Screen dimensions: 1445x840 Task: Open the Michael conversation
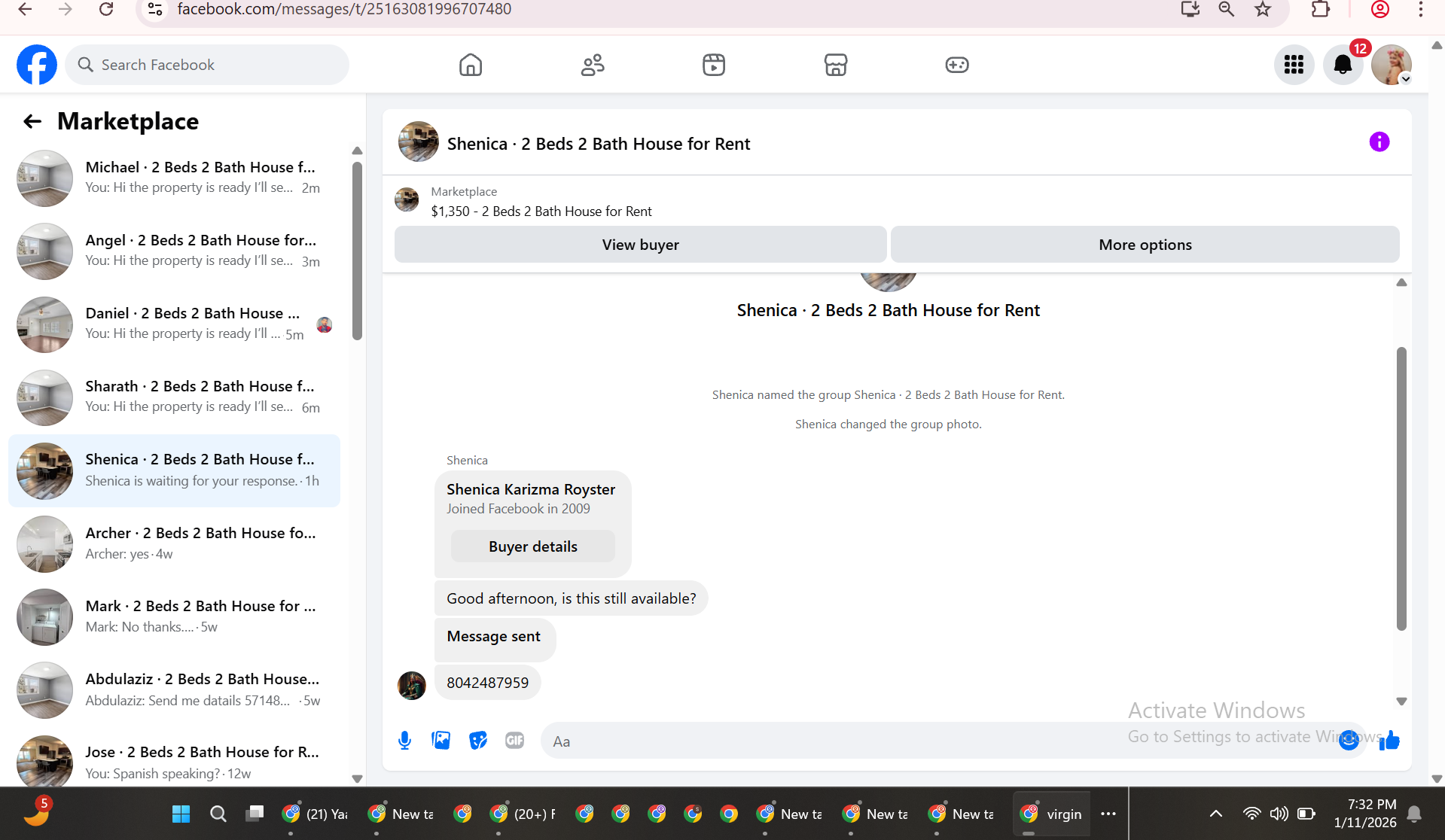pyautogui.click(x=175, y=178)
